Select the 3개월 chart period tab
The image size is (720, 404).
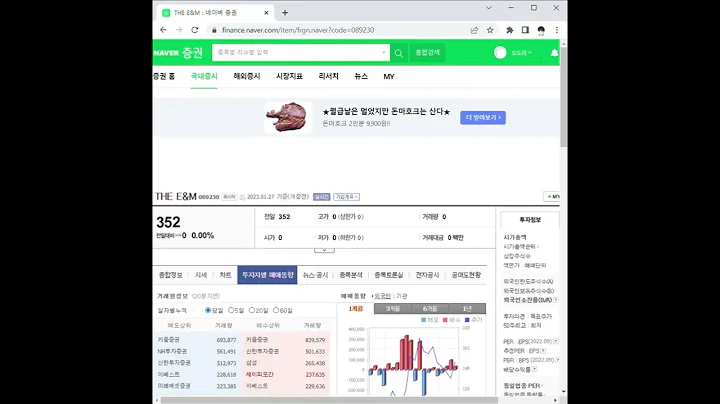(x=393, y=309)
